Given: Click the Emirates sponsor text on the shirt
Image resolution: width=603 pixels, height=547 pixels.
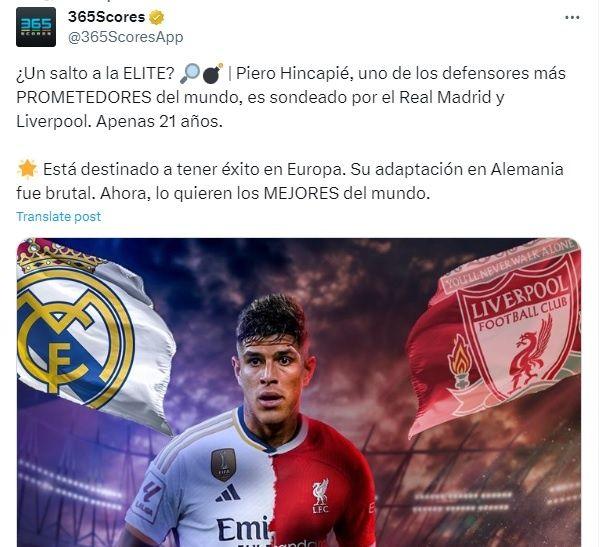Looking at the screenshot, I should (243, 529).
